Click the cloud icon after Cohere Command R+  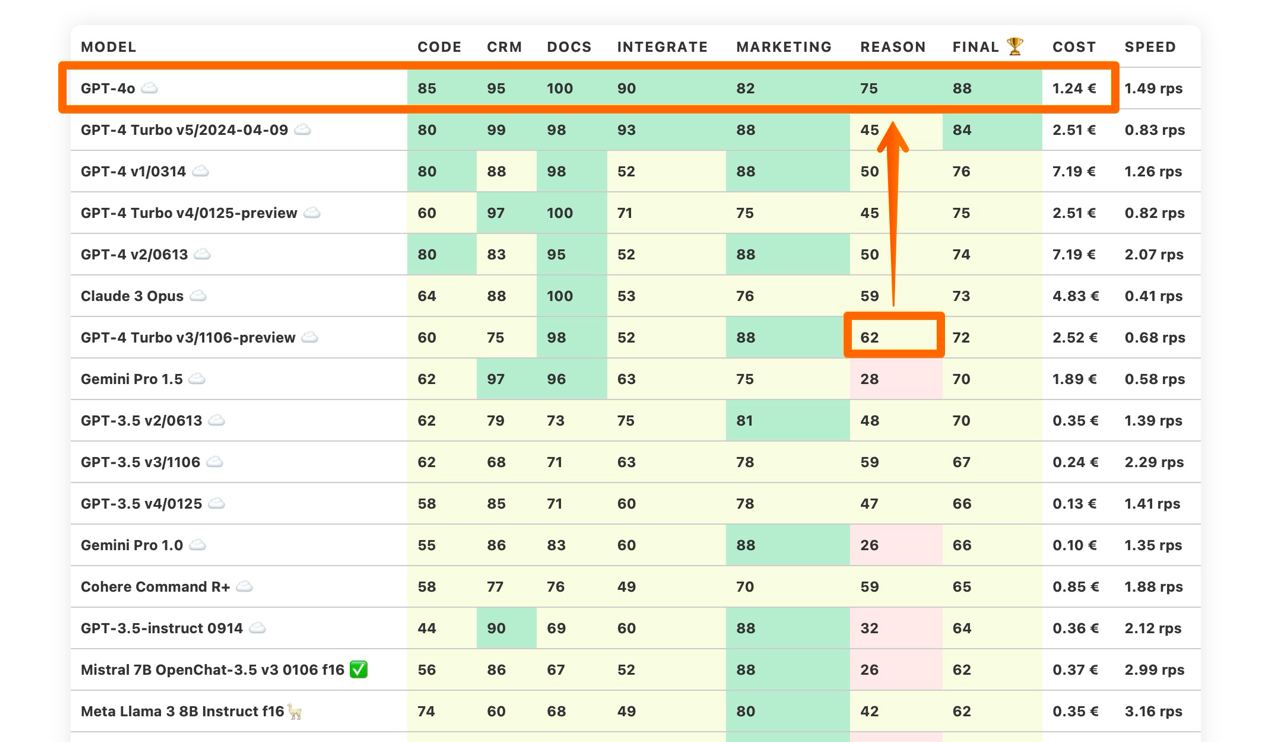click(x=244, y=586)
